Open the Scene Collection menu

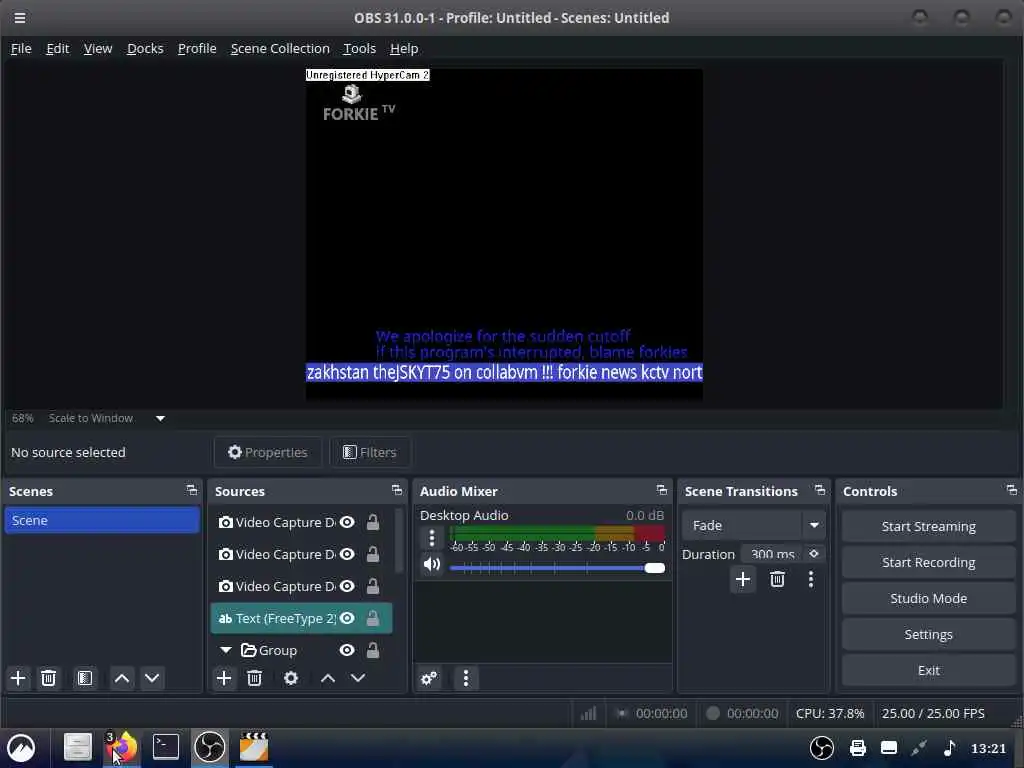[280, 48]
